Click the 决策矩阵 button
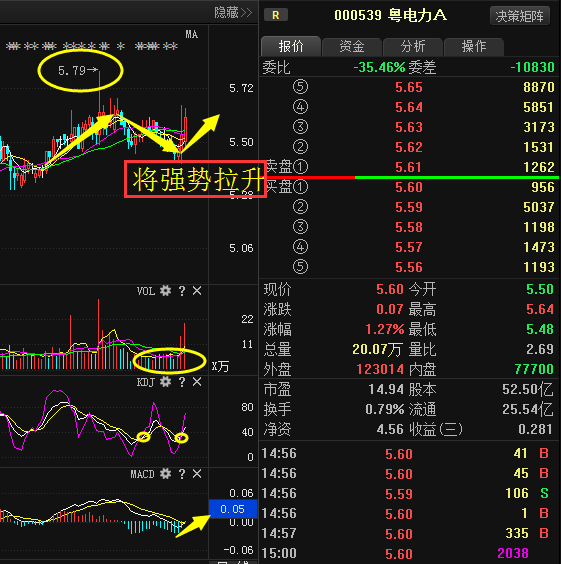 coord(520,16)
